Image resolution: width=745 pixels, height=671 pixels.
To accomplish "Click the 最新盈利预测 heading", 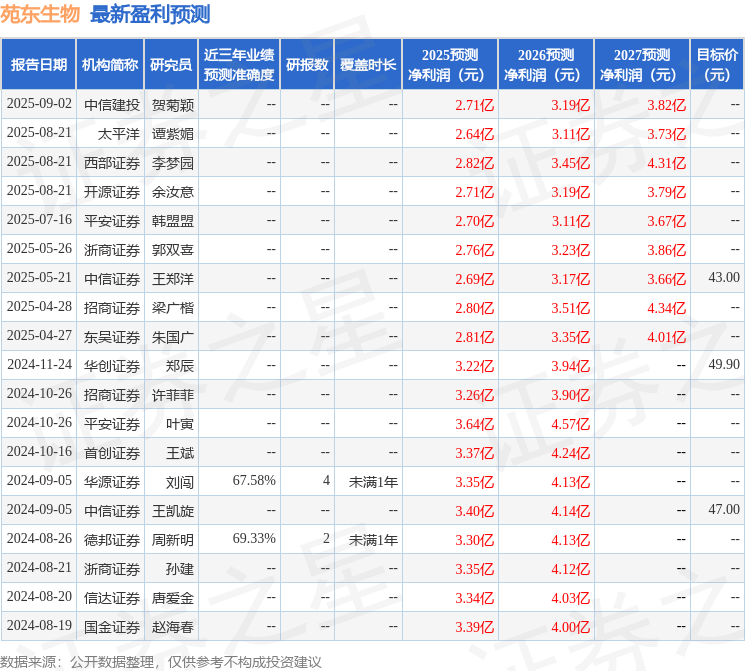I will [x=150, y=14].
